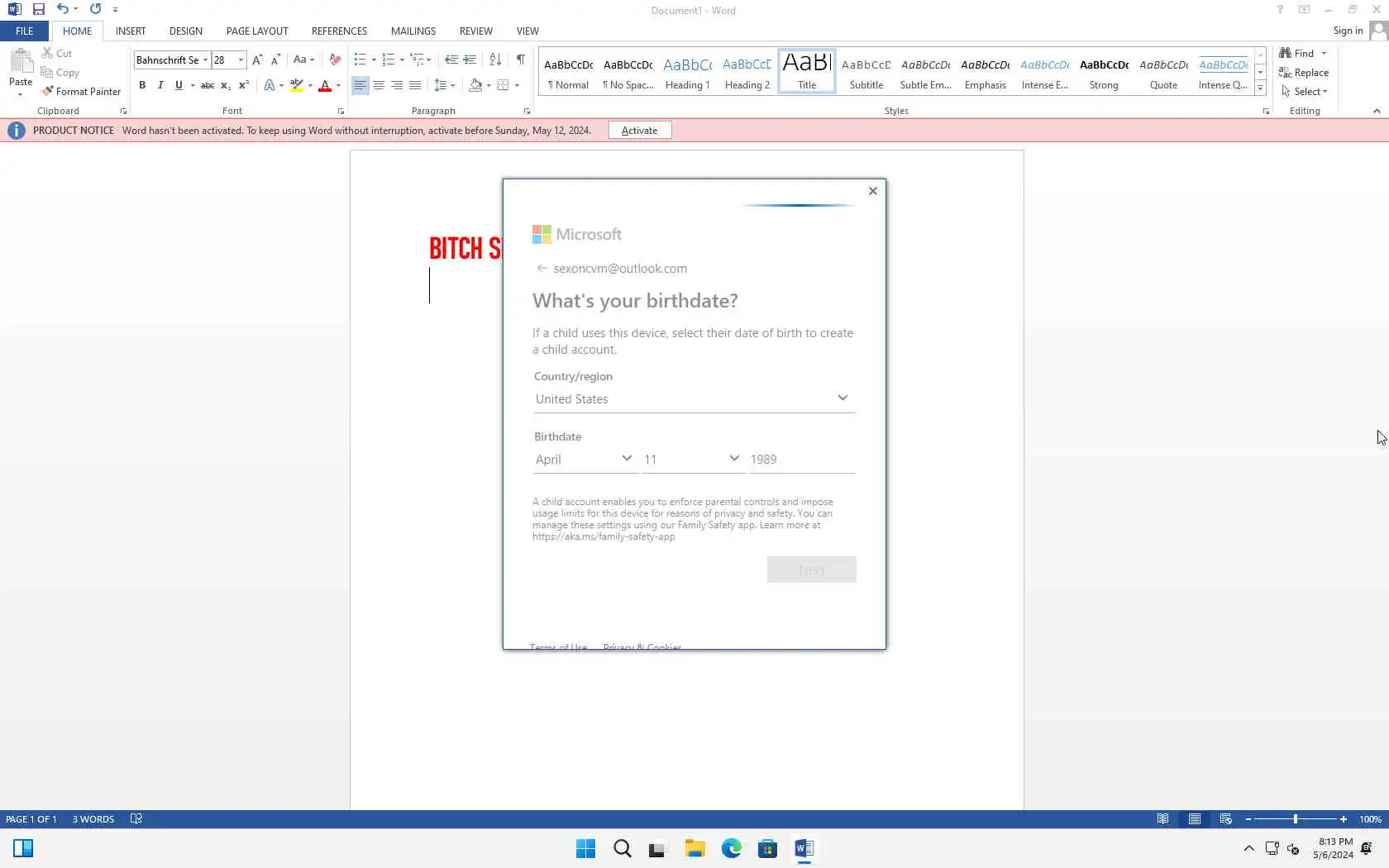Align text to the right
The width and height of the screenshot is (1389, 868).
(x=397, y=85)
